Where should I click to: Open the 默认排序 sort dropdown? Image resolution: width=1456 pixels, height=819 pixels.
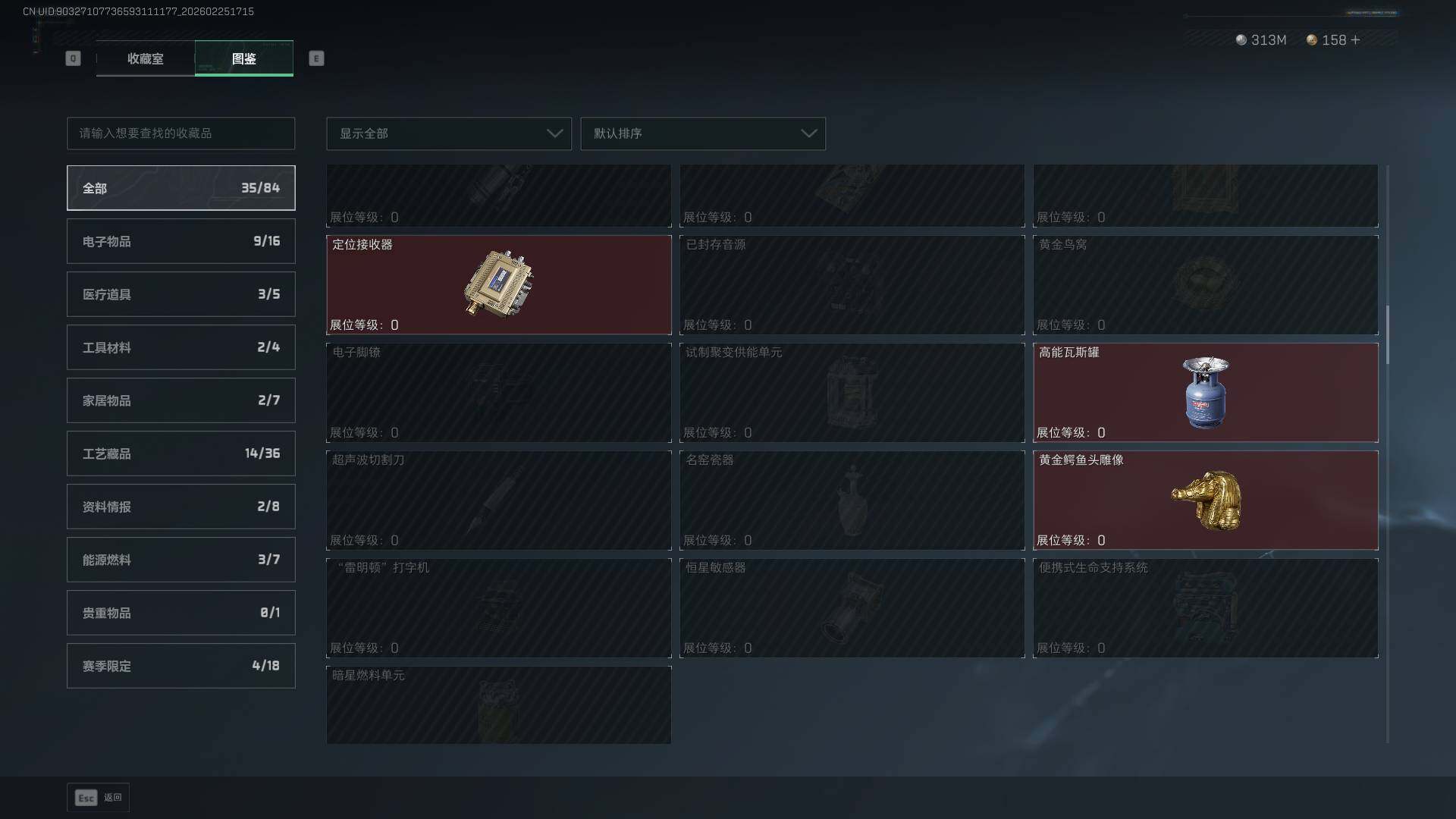pos(703,133)
